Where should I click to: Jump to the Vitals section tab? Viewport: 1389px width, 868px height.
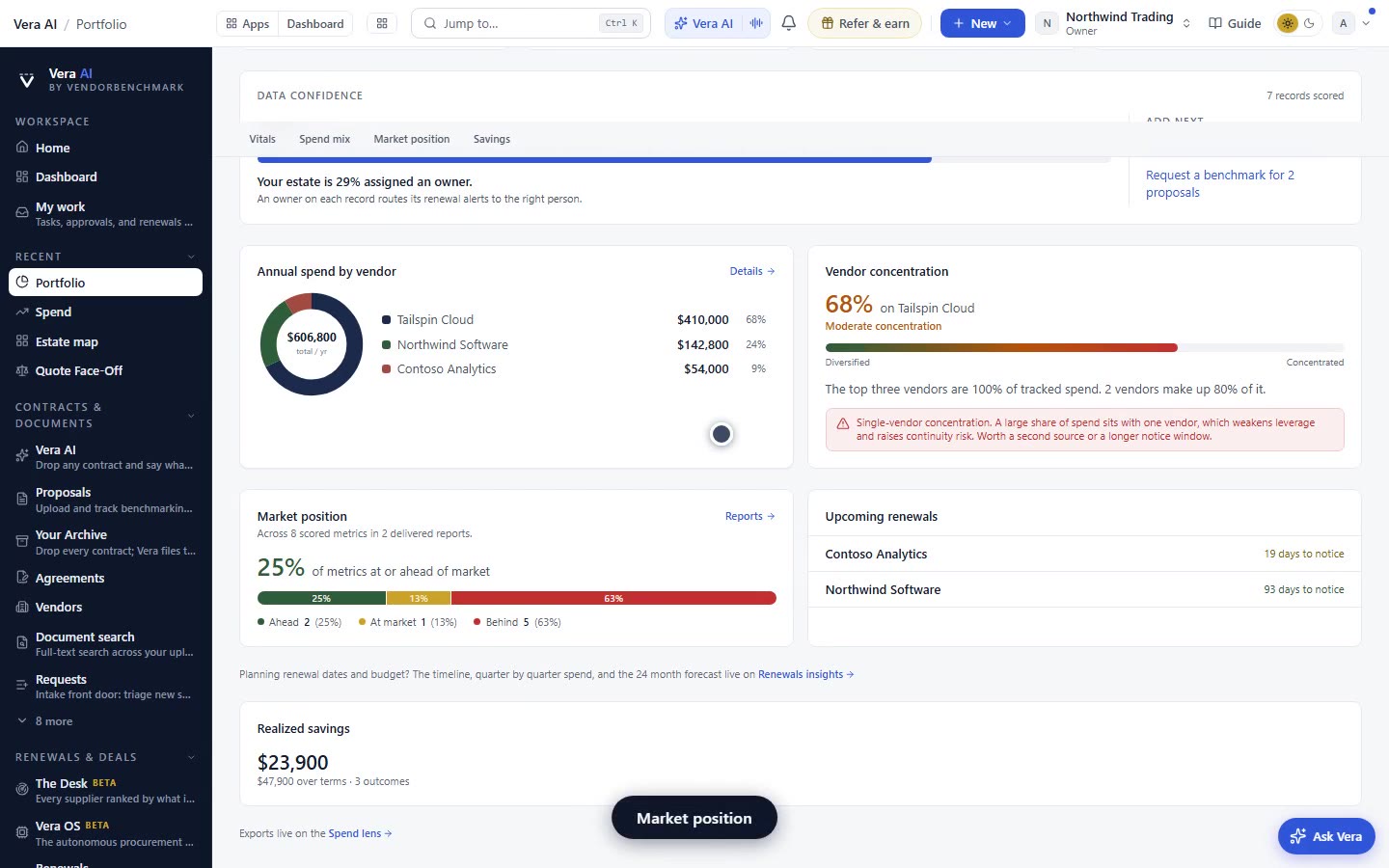coord(262,139)
